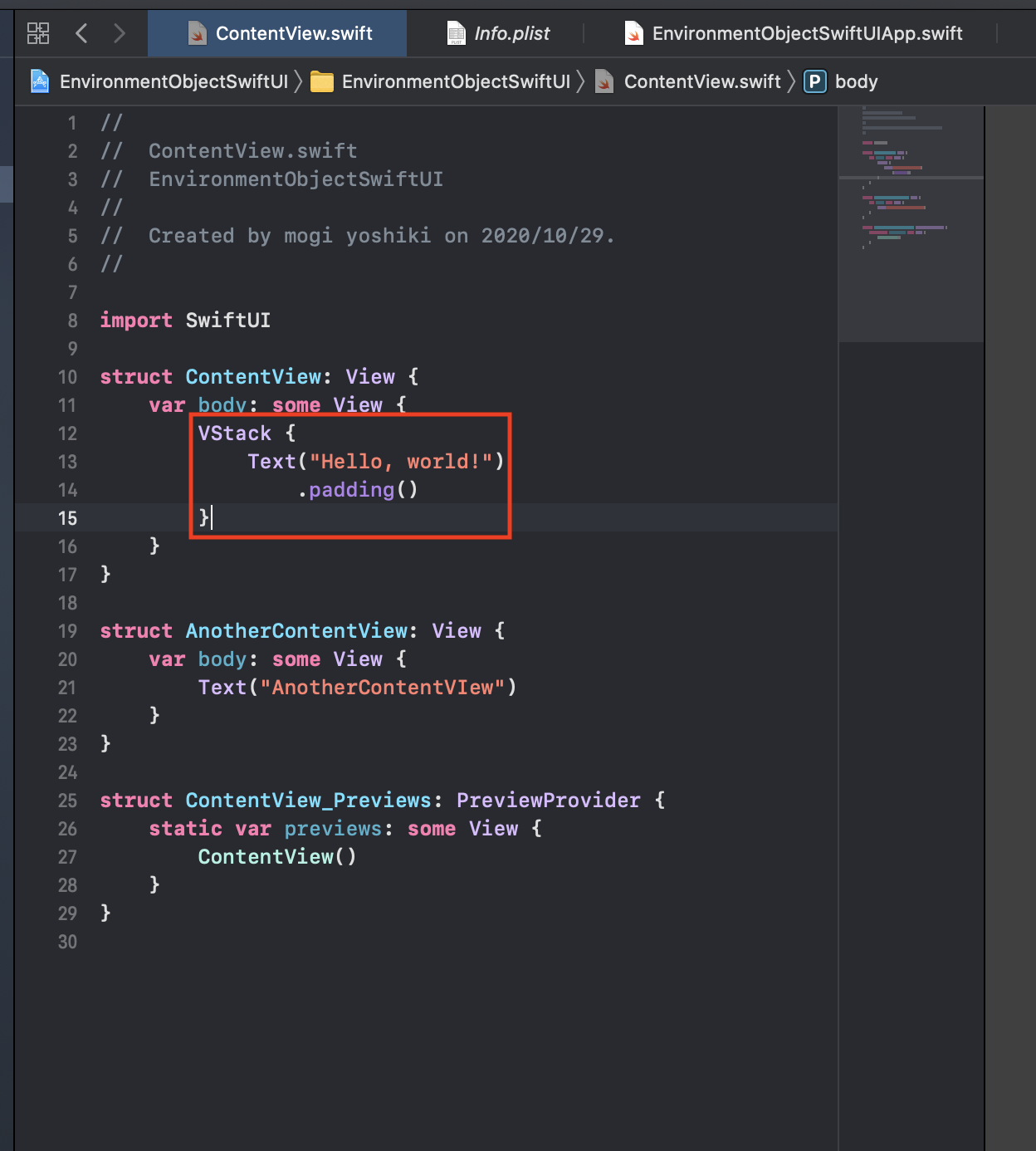
Task: Click the comment 'Created by mogi yoshiki'
Action: pos(290,236)
